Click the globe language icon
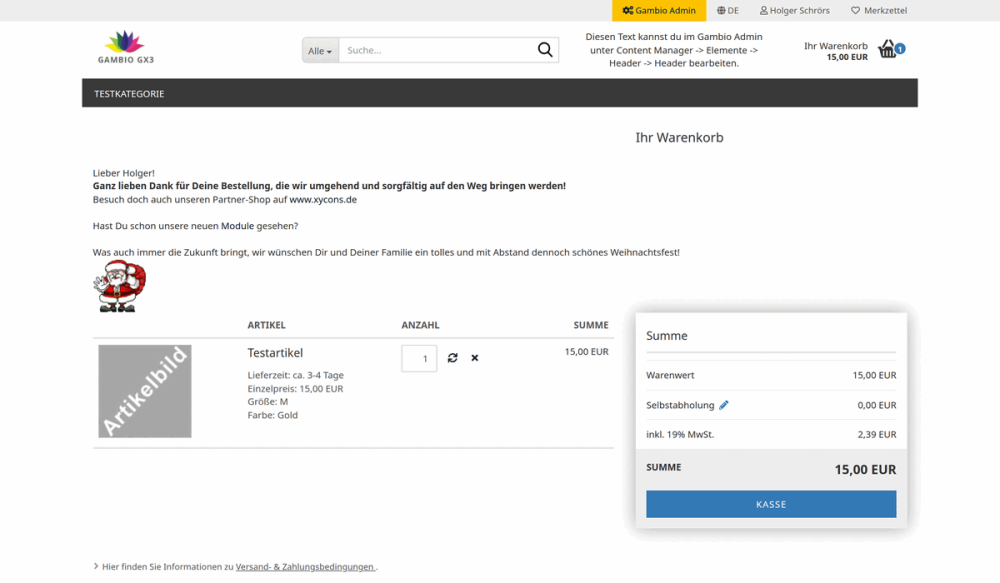 [x=721, y=10]
